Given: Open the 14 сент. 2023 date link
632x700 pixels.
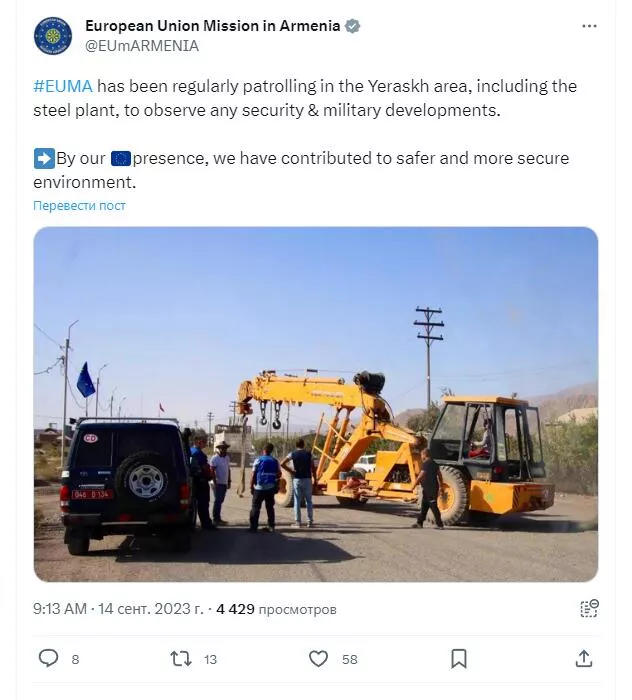Looking at the screenshot, I should click(x=150, y=609).
